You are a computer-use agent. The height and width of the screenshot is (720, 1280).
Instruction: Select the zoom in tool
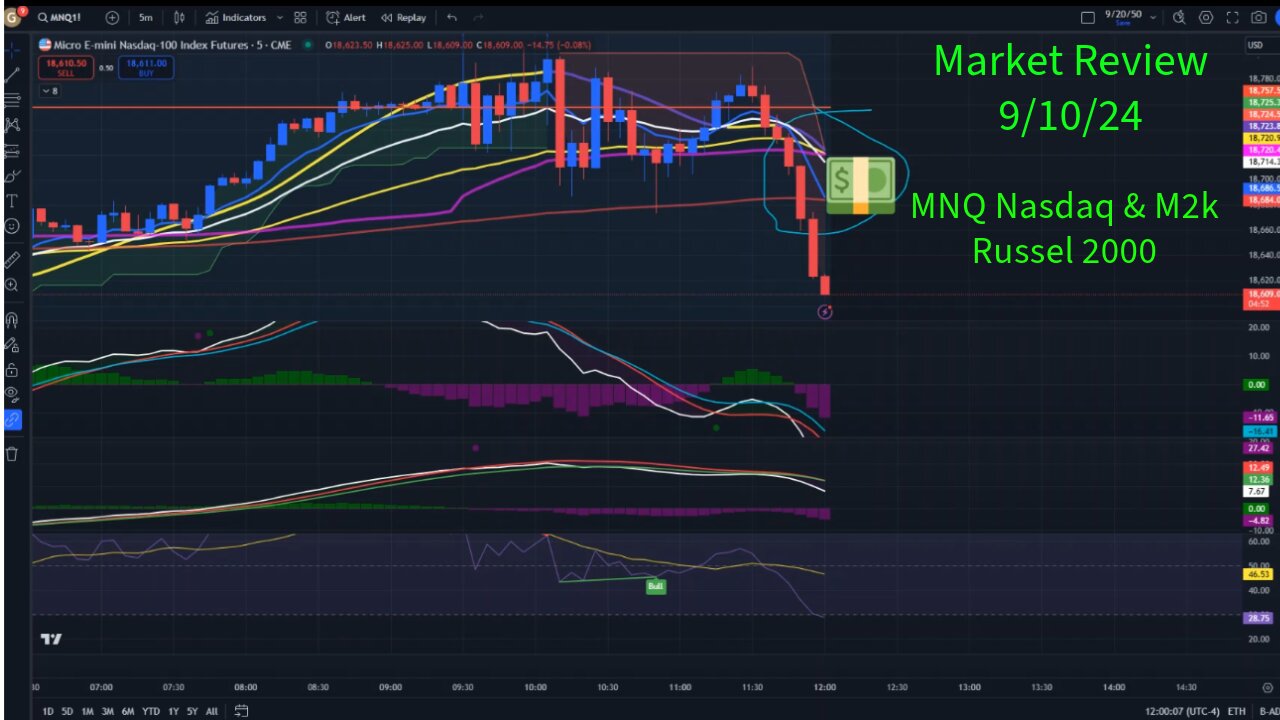pos(12,285)
